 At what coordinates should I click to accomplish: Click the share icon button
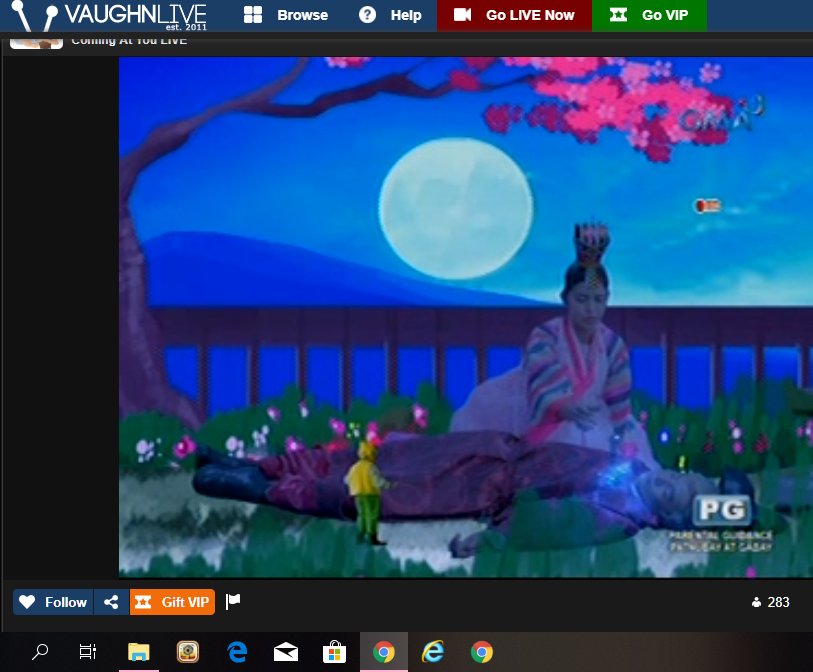click(111, 602)
